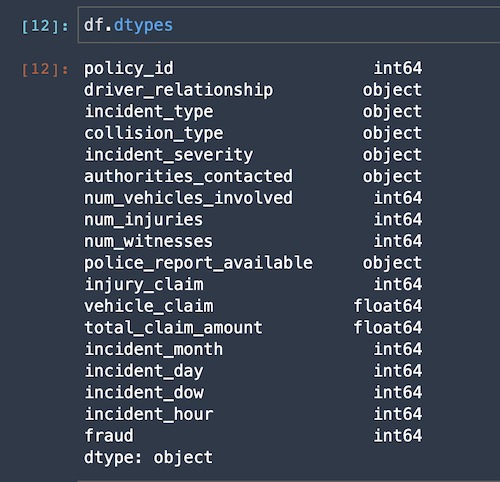This screenshot has height=482, width=500.
Task: Click the incident_severity row
Action: (x=253, y=155)
